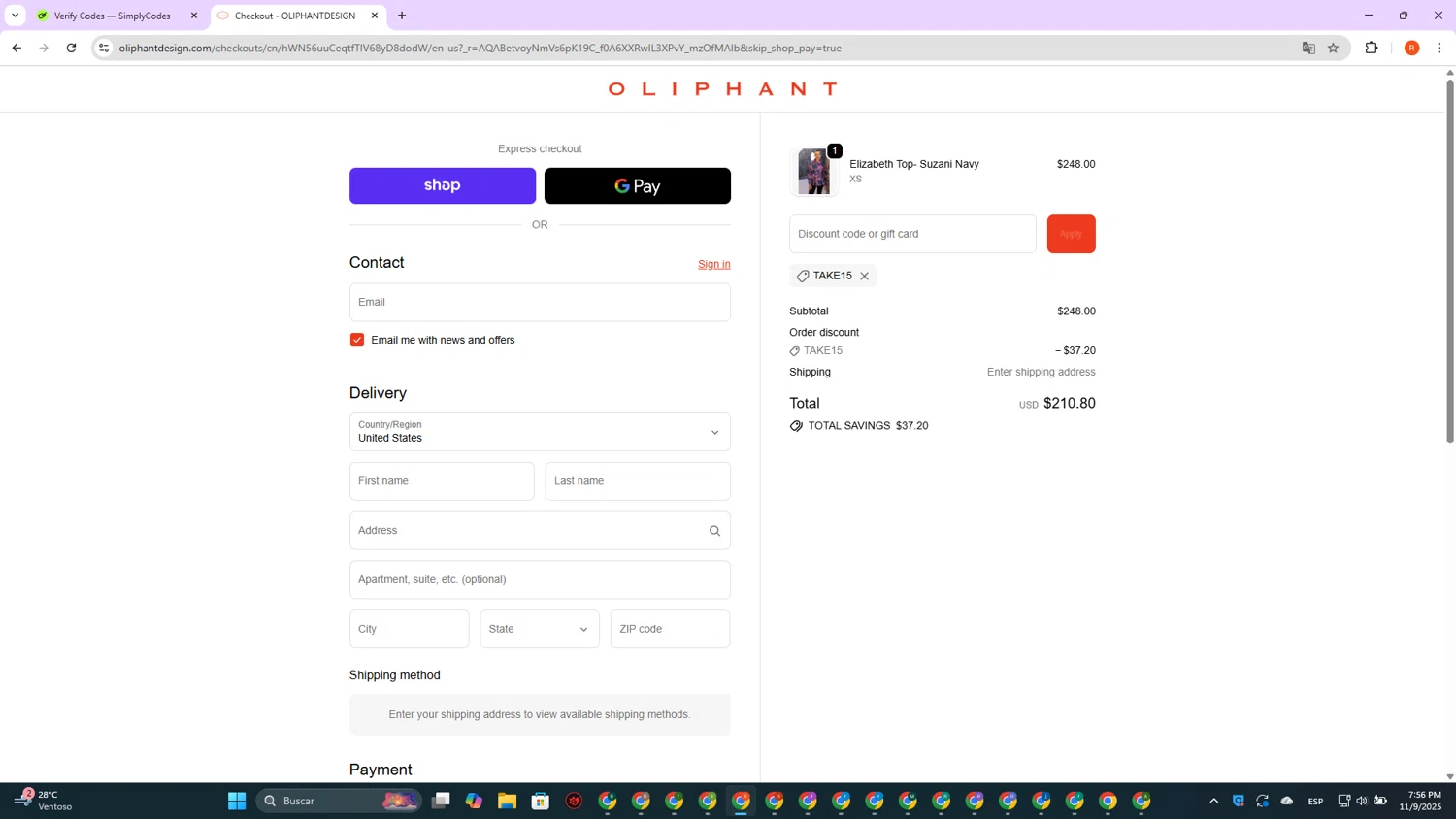The height and width of the screenshot is (819, 1456).
Task: Reload the current page
Action: (71, 48)
